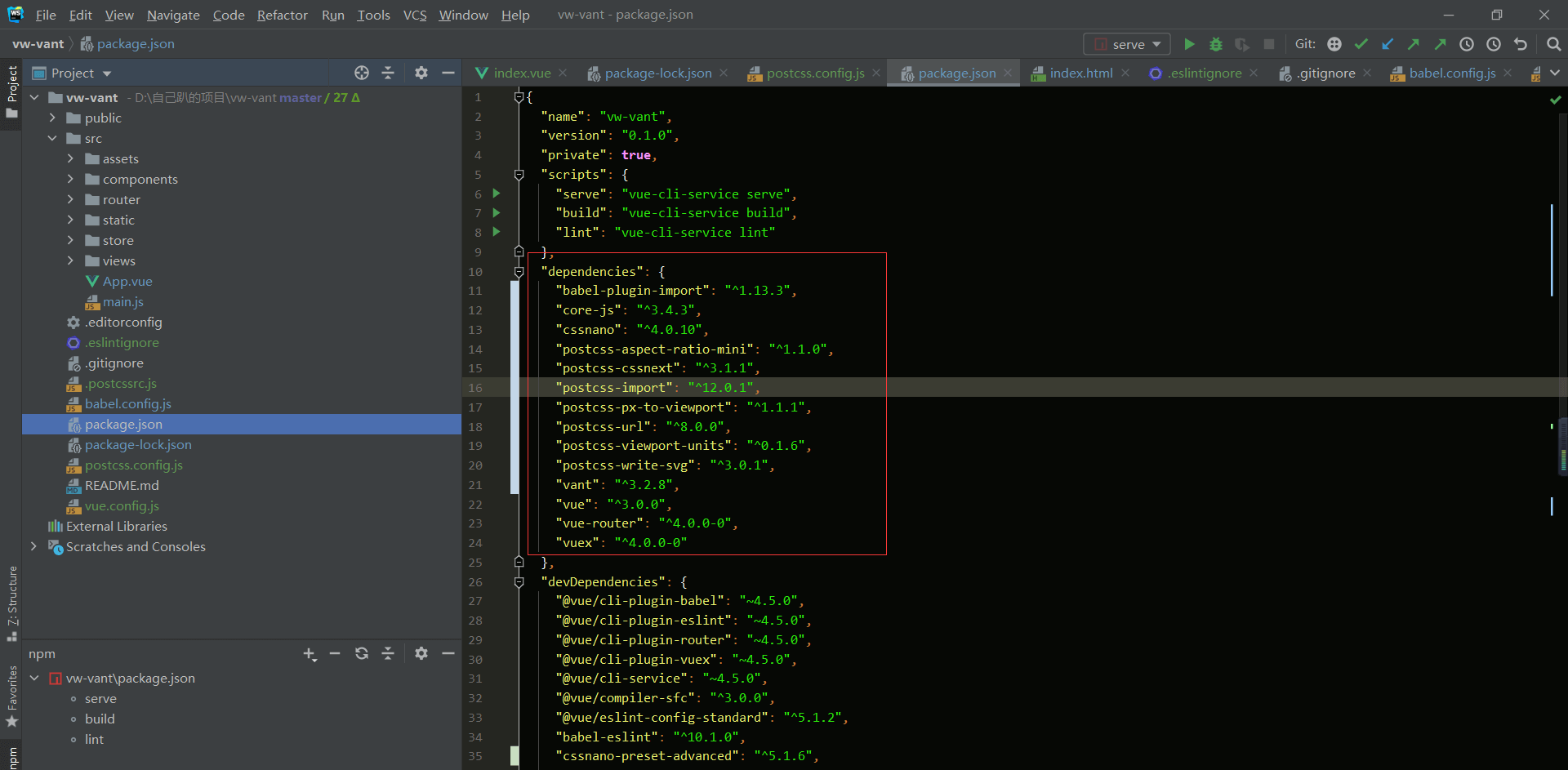This screenshot has width=1568, height=770.
Task: Close the package-lock.json tab
Action: pyautogui.click(x=724, y=73)
